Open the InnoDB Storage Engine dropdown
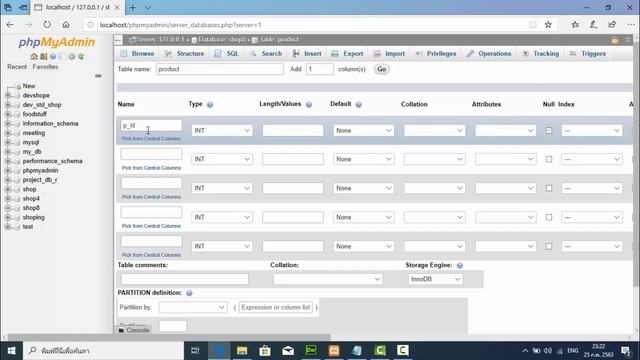The width and height of the screenshot is (640, 360). 436,279
